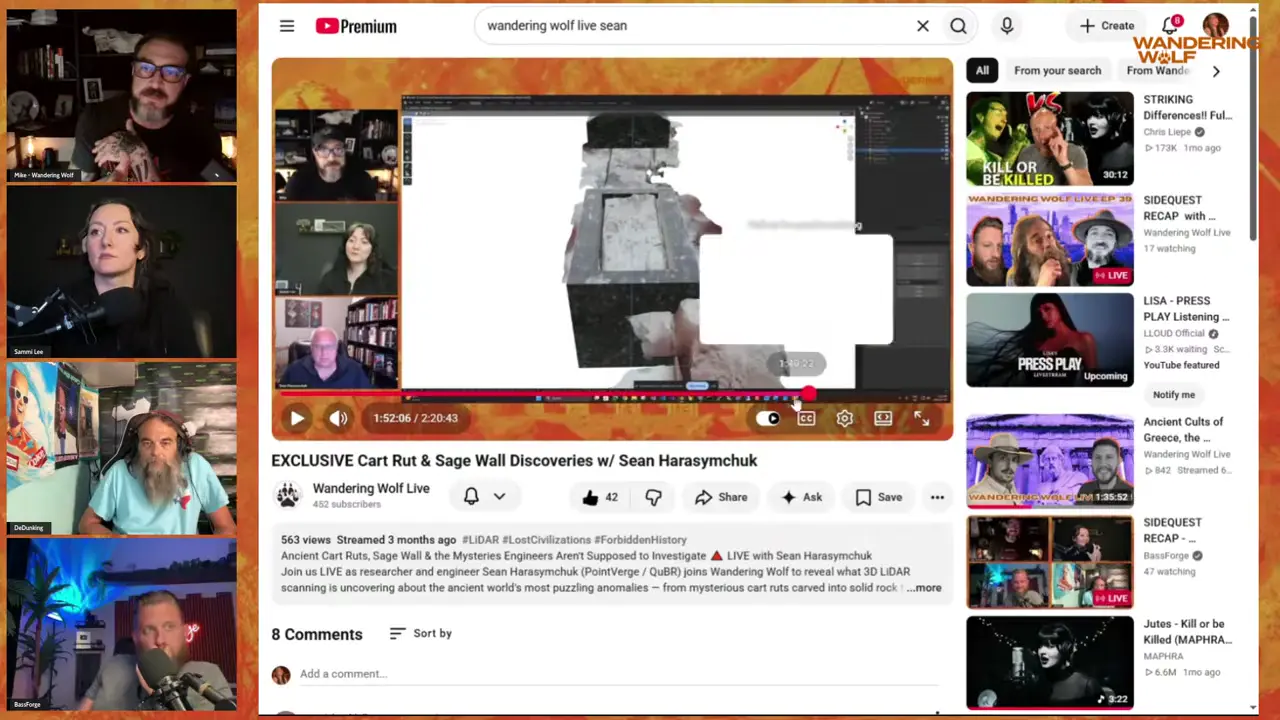Mute the video volume

[338, 418]
